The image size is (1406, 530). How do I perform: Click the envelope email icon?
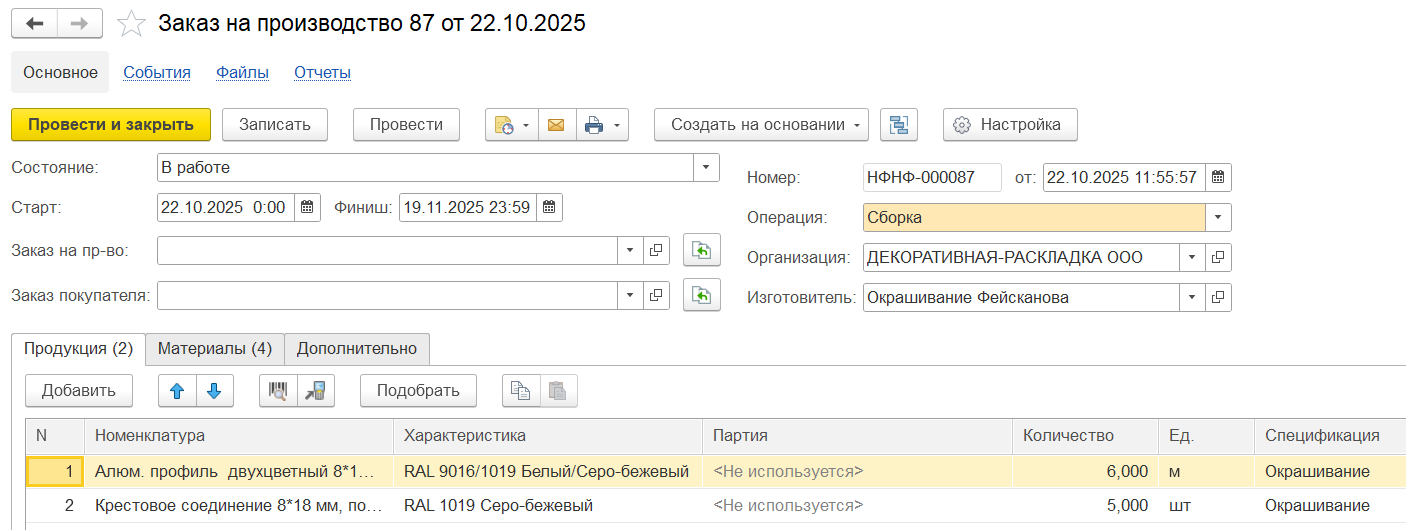(x=556, y=125)
